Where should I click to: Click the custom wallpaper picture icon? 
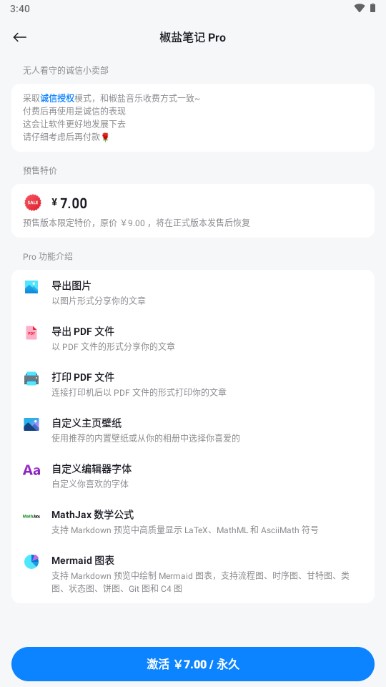click(x=31, y=424)
